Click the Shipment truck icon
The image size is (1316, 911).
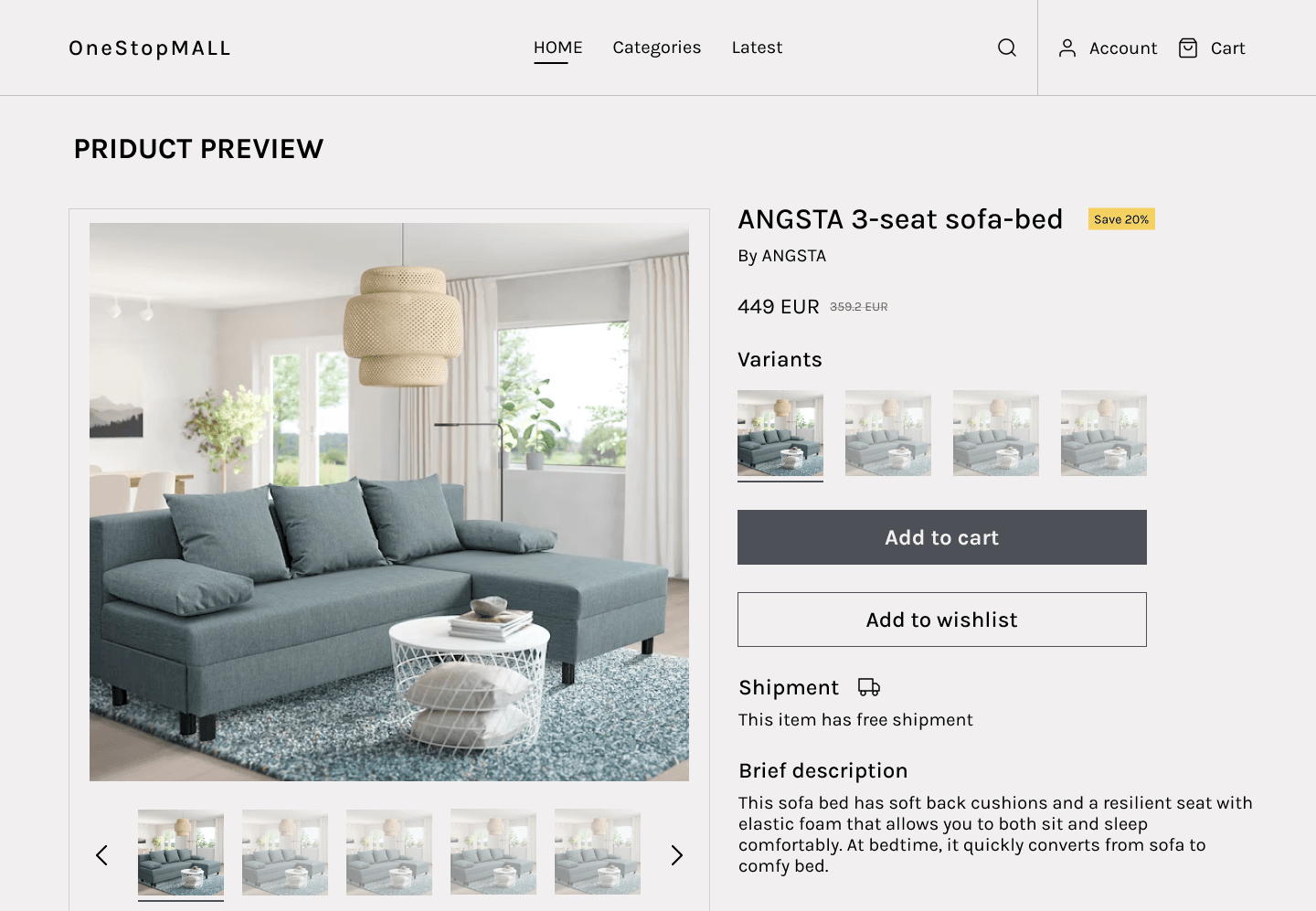[x=869, y=687]
